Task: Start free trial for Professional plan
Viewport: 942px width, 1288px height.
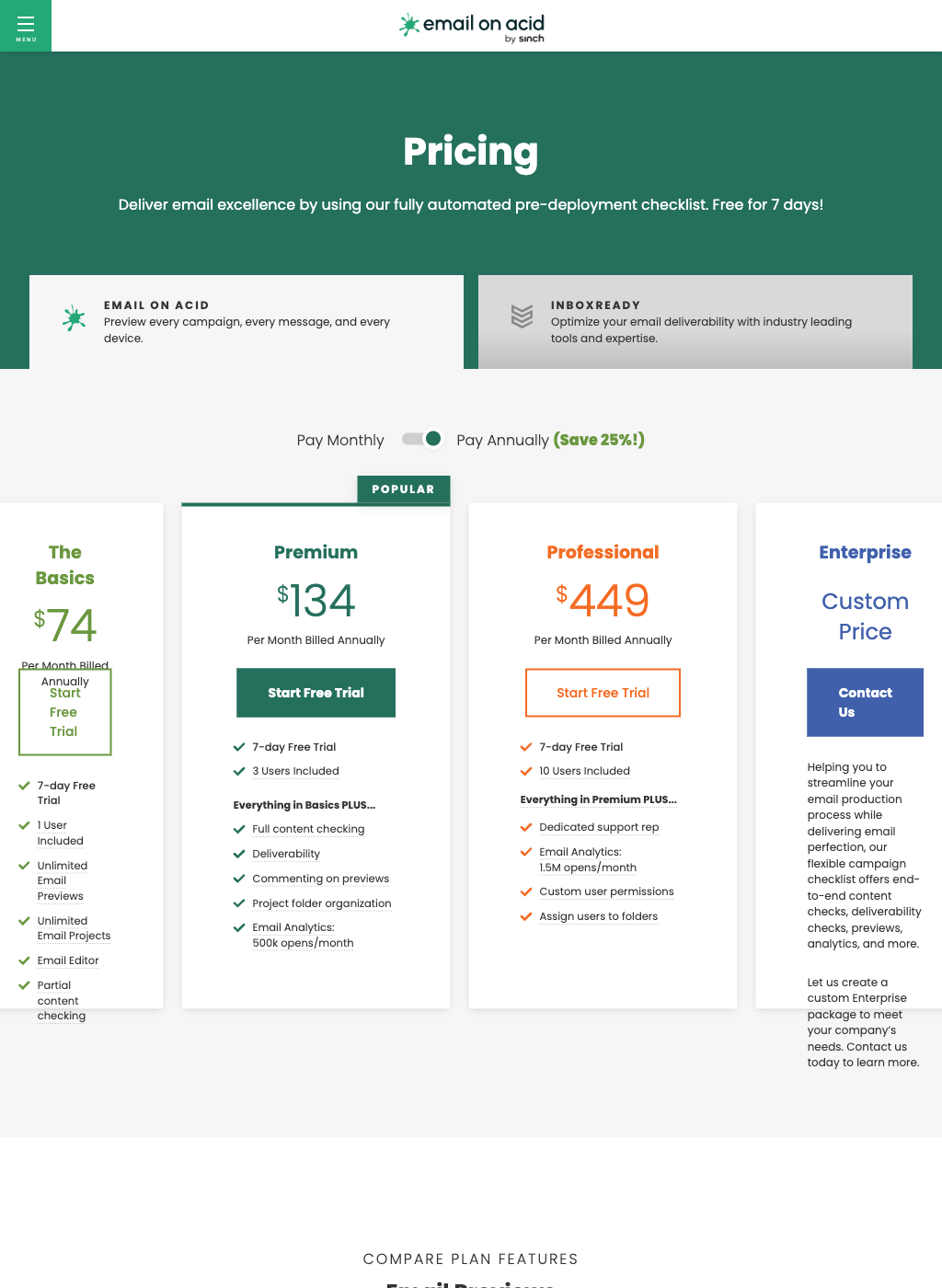Action: click(x=603, y=693)
